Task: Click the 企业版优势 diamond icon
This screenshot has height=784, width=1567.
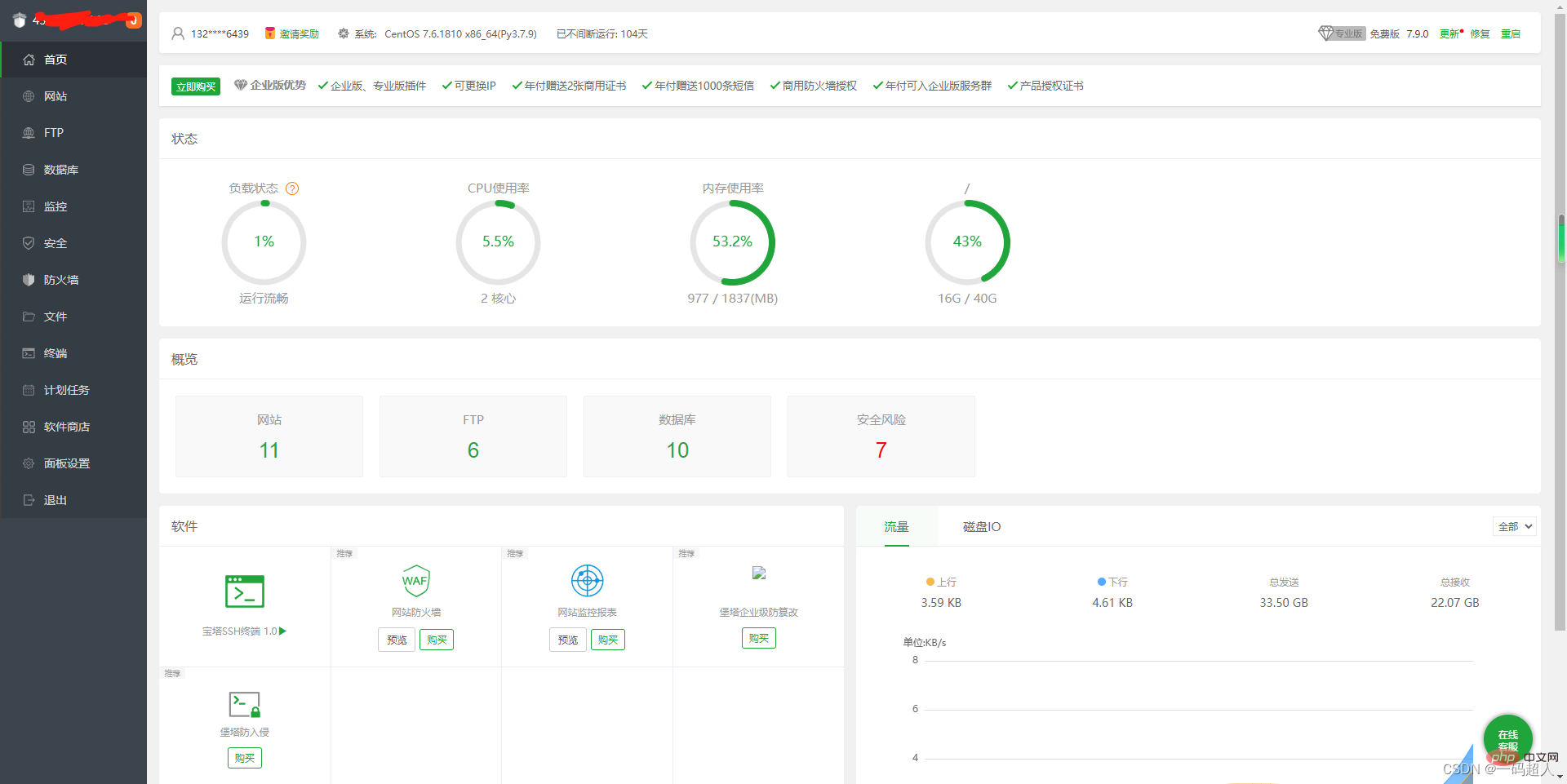Action: click(x=241, y=85)
